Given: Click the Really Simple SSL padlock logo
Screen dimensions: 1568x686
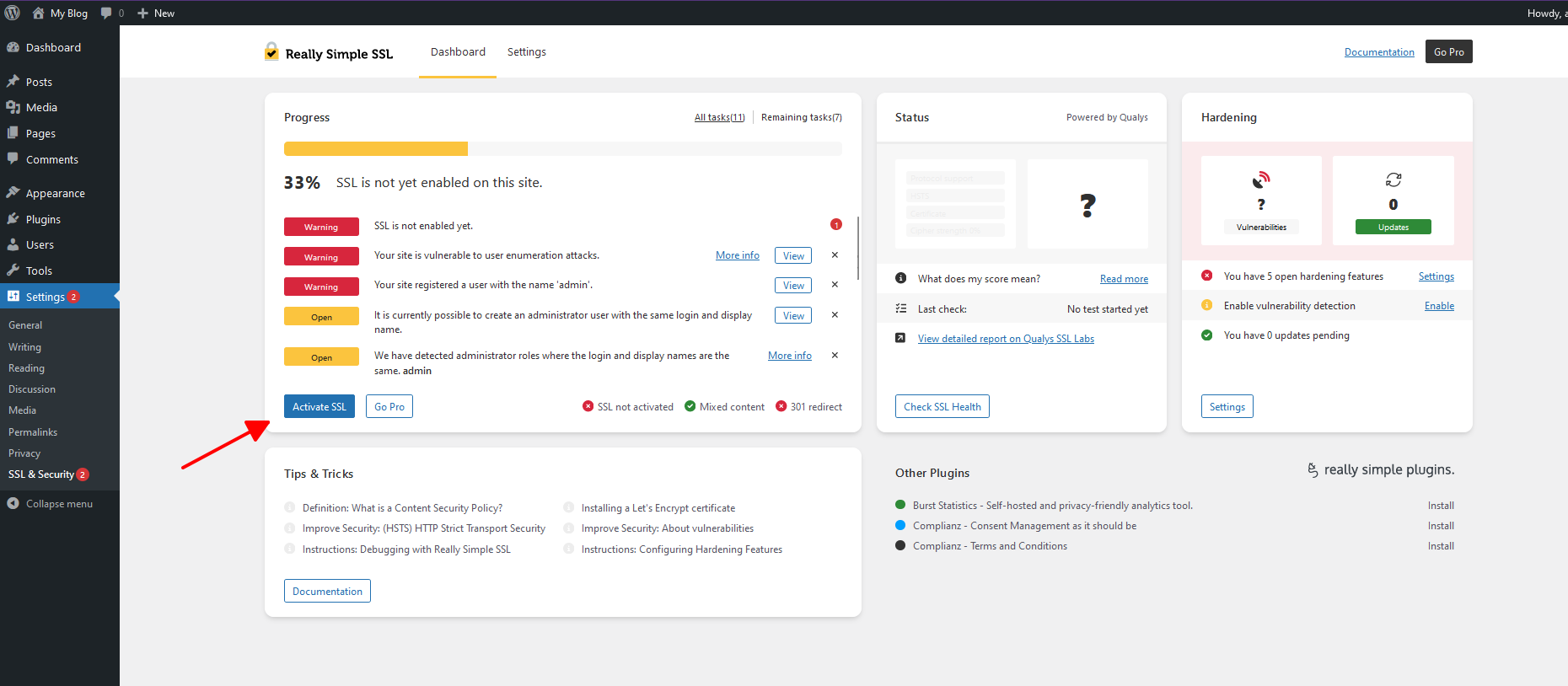Looking at the screenshot, I should 271,51.
